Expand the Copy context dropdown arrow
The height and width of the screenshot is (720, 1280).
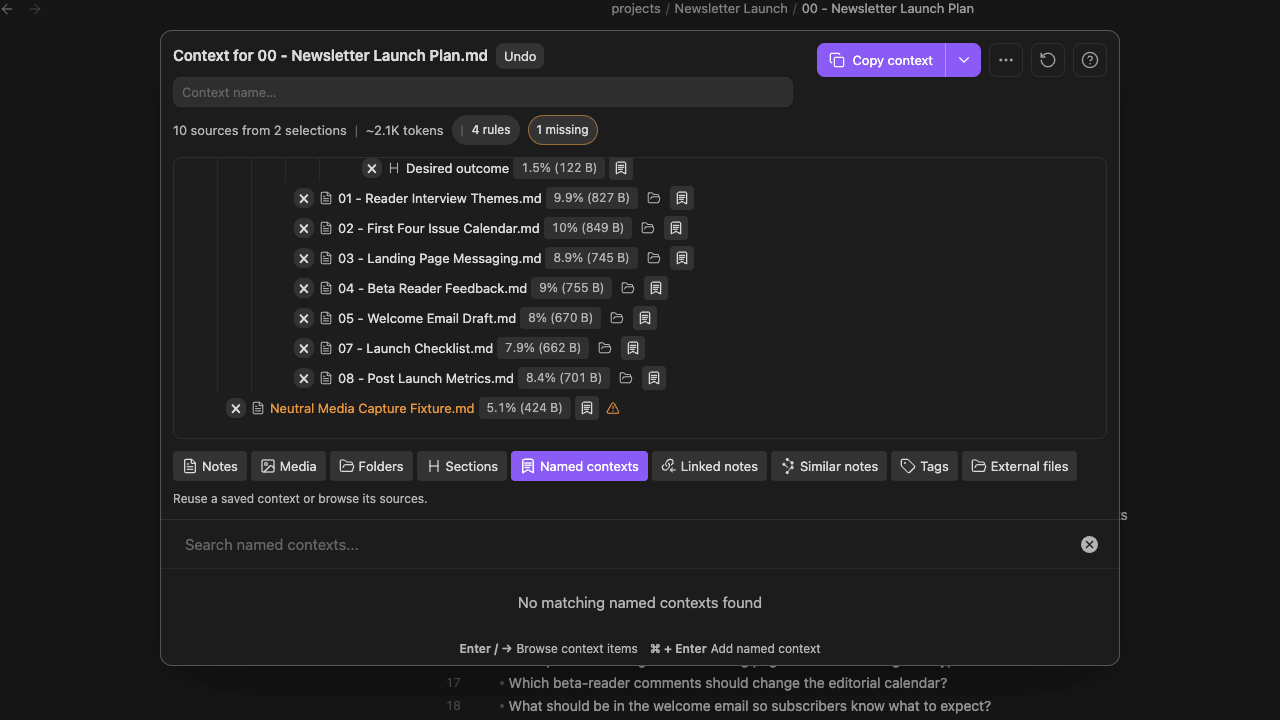click(963, 60)
